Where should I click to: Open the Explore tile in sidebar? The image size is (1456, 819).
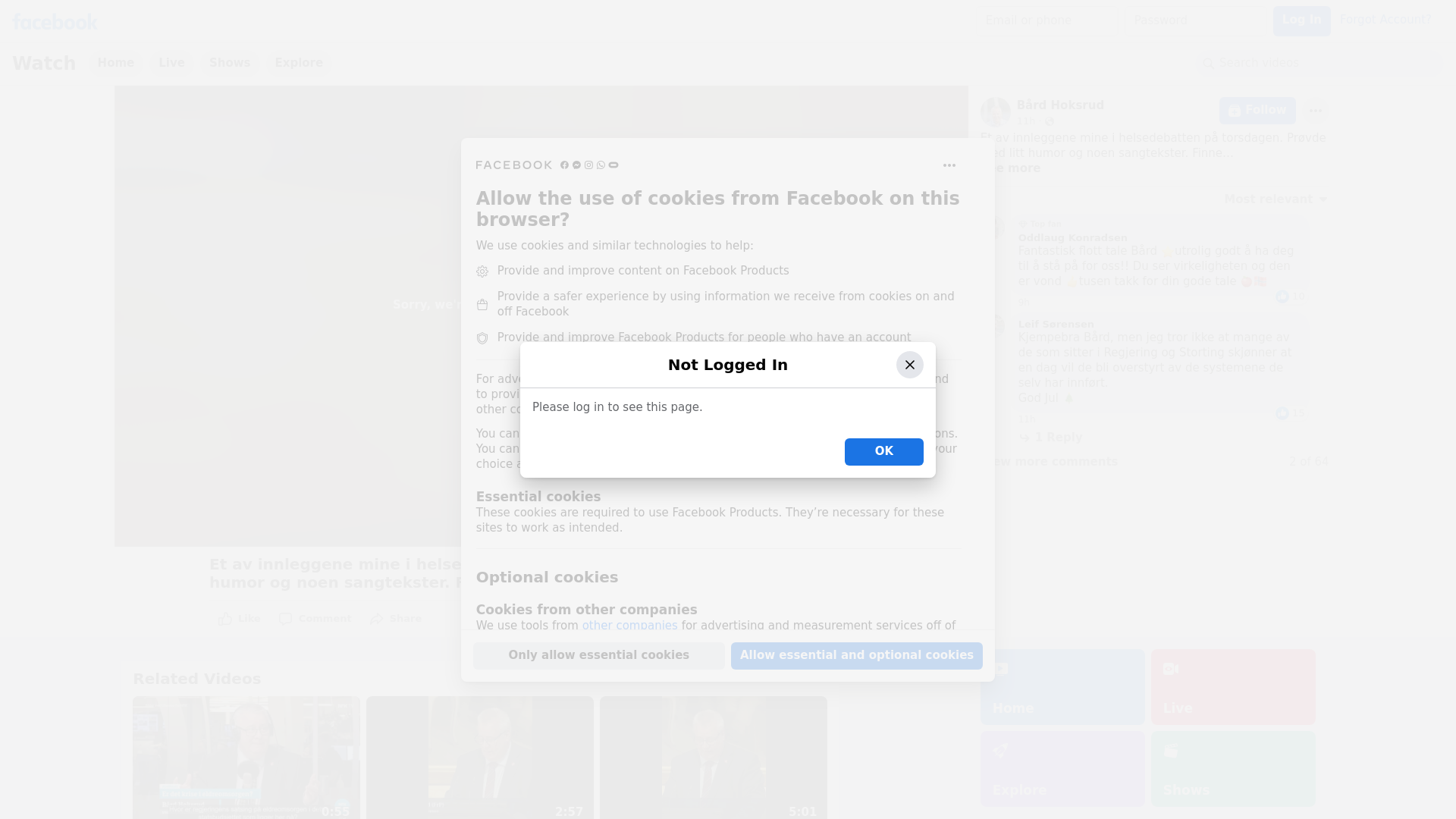point(1062,769)
